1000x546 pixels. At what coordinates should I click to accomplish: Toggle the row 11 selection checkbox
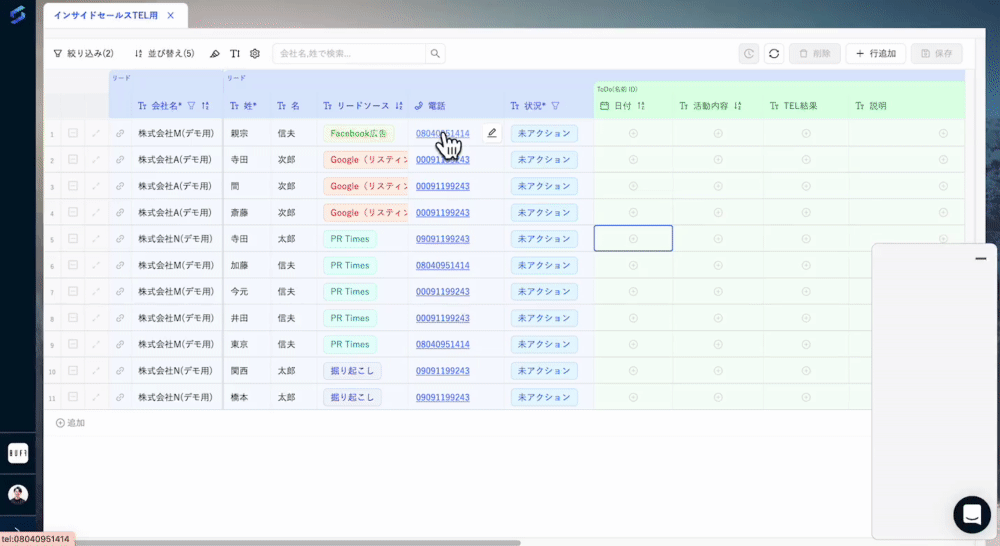(73, 397)
